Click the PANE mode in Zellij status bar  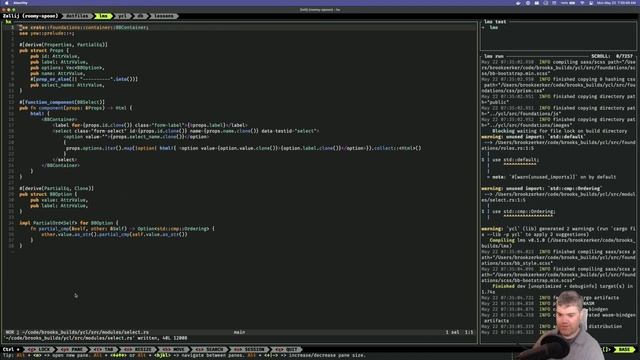[72, 349]
